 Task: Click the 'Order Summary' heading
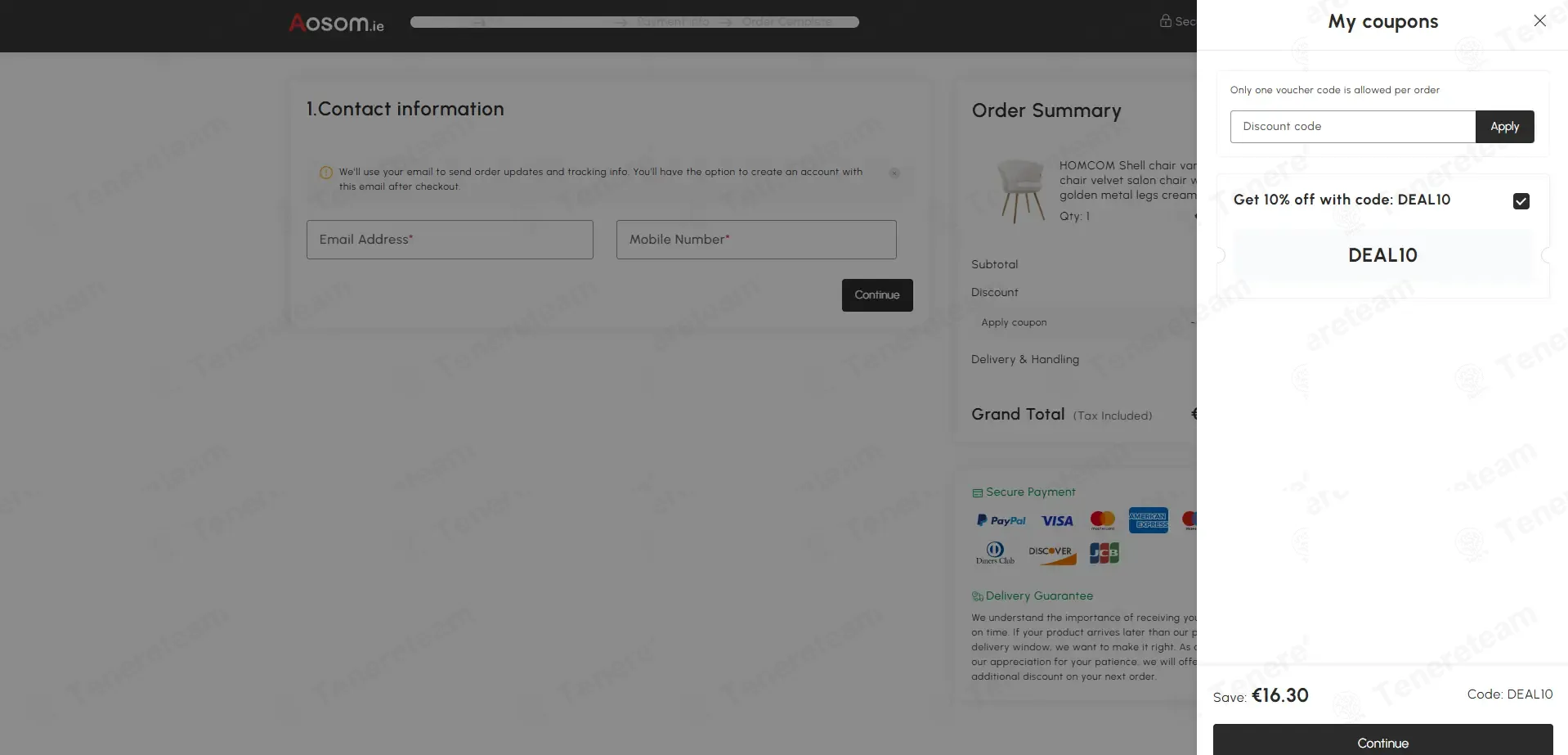point(1046,110)
